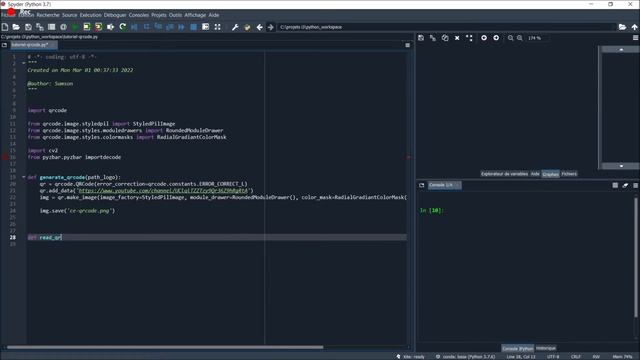Click the Kite ready status indicator
640x360 pixels.
[x=410, y=357]
